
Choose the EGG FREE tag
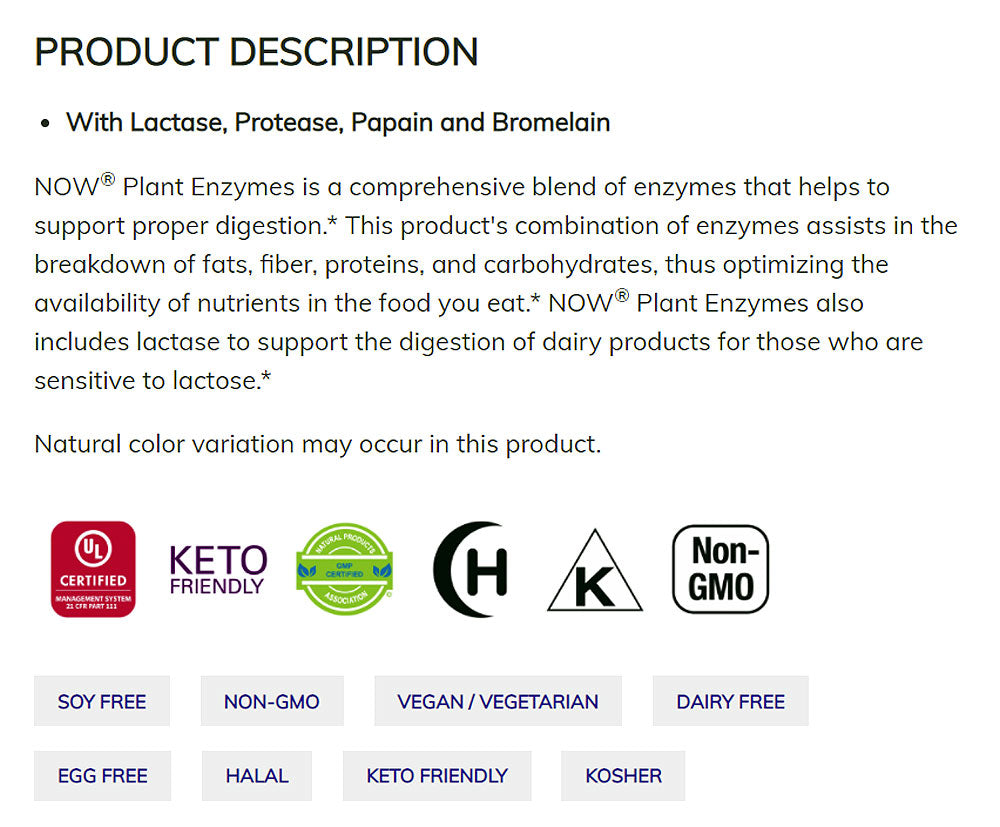point(102,776)
